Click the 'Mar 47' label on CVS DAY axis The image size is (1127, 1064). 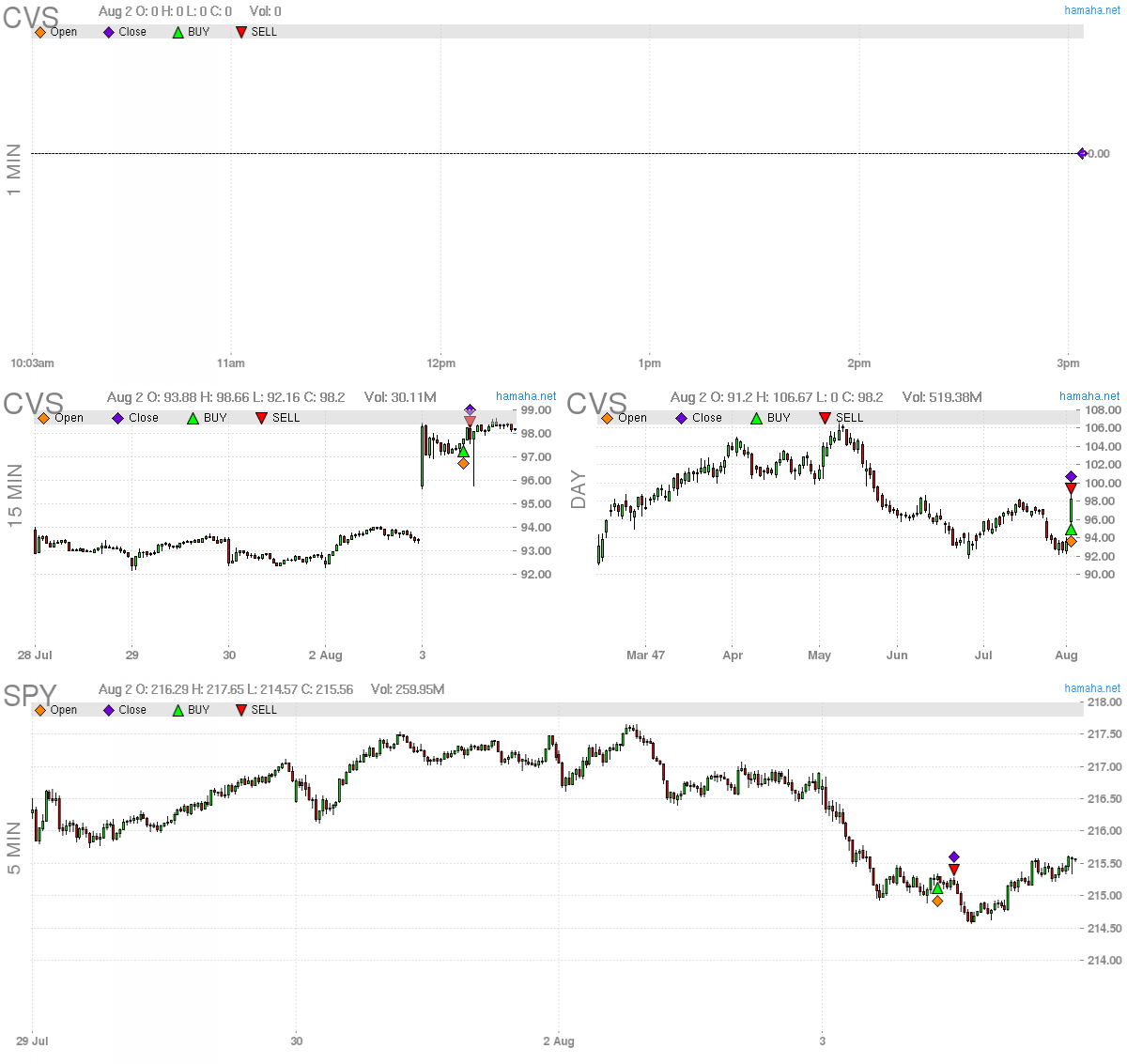(x=645, y=655)
